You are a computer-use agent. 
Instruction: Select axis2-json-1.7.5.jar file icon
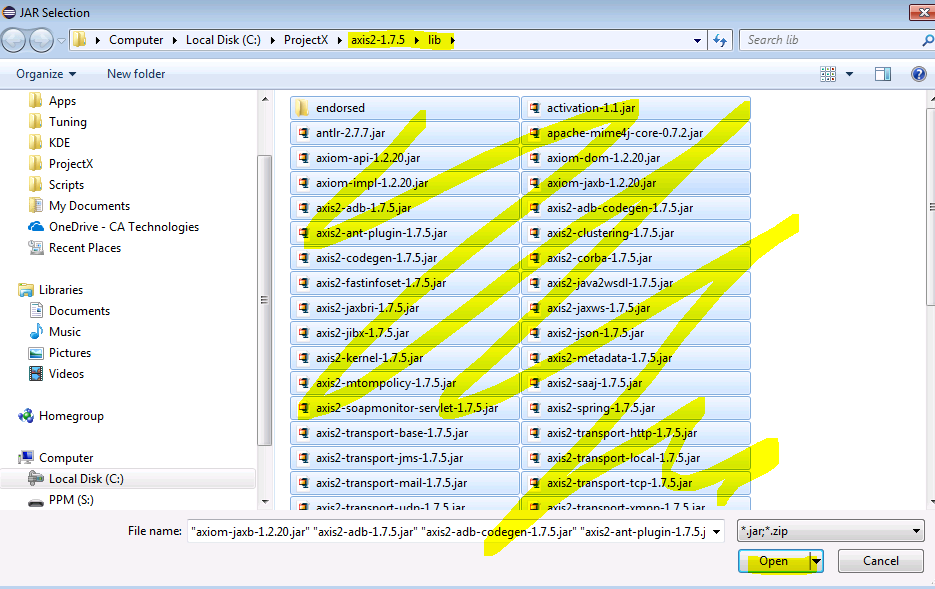coord(535,333)
